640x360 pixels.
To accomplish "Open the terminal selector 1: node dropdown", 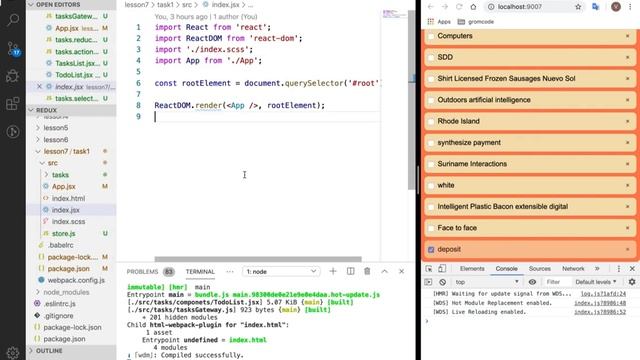I will tap(281, 271).
